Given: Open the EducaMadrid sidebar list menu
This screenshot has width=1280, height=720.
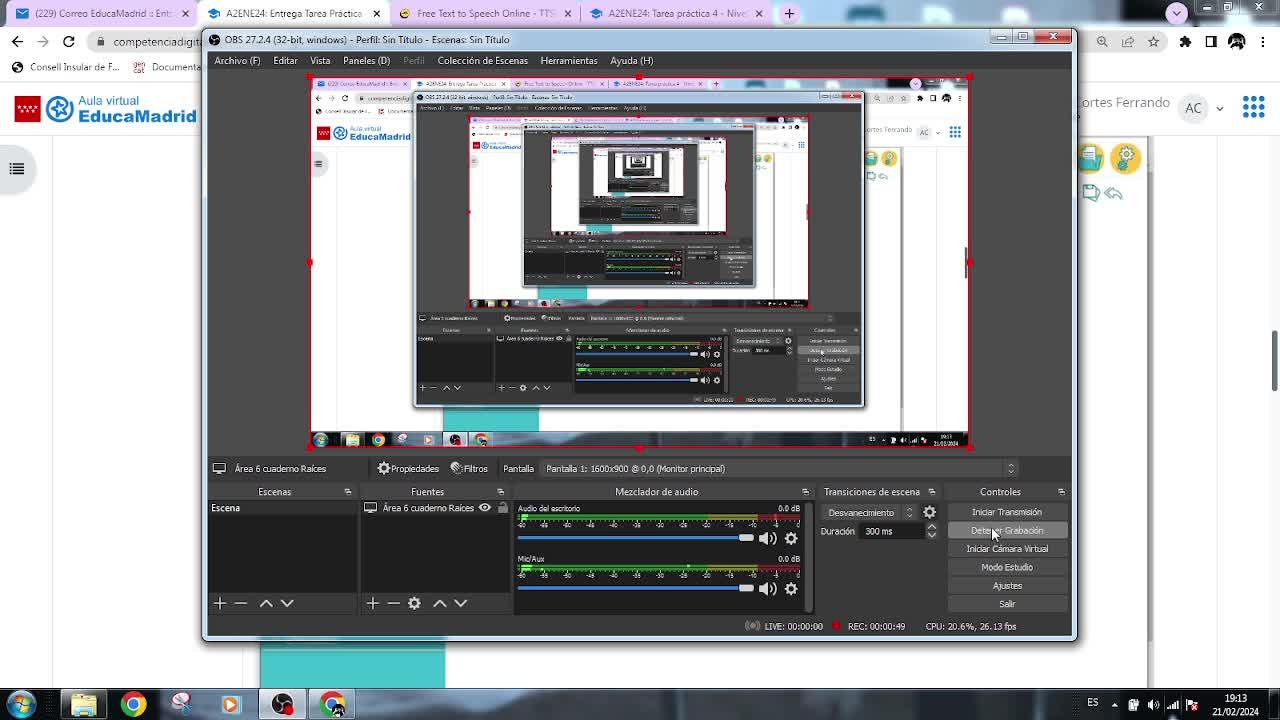Looking at the screenshot, I should coord(17,169).
